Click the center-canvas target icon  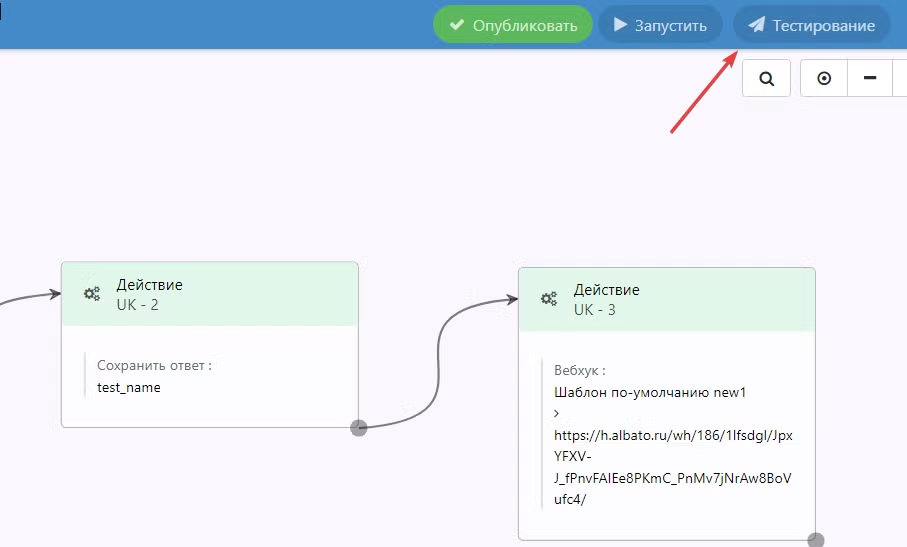(x=824, y=79)
